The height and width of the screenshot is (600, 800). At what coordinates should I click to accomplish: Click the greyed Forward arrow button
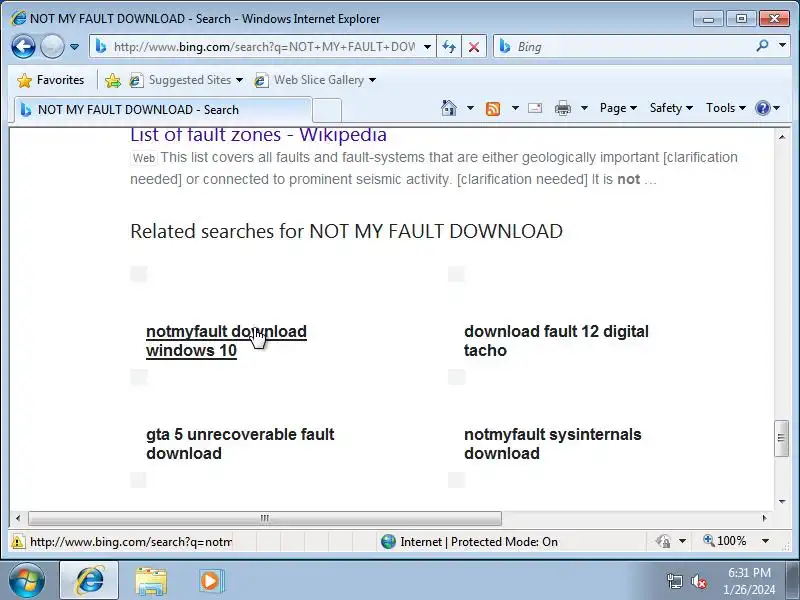point(52,47)
